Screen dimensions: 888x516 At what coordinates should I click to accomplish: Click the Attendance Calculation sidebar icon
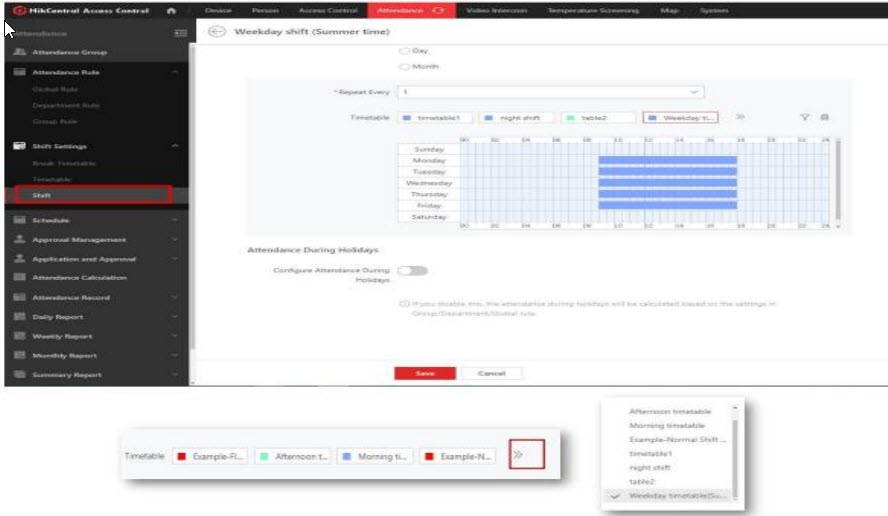(19, 277)
